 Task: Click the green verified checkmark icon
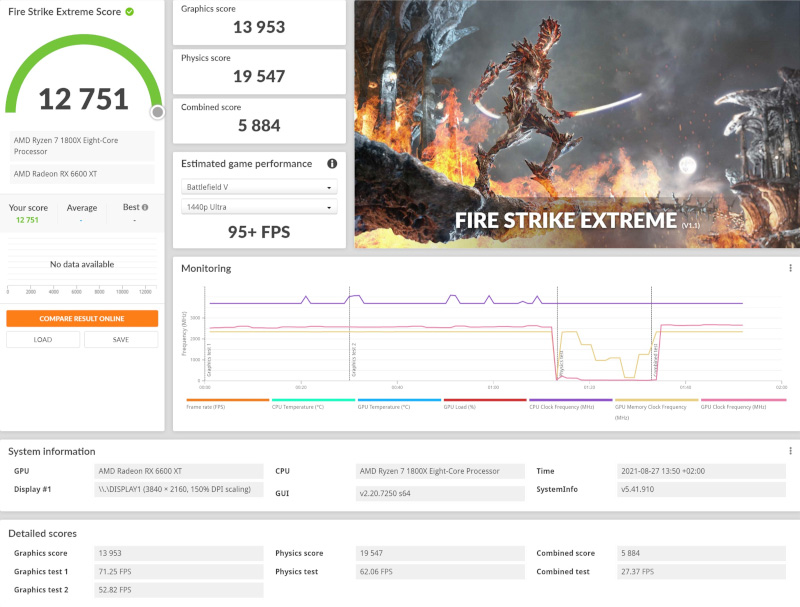tap(130, 12)
